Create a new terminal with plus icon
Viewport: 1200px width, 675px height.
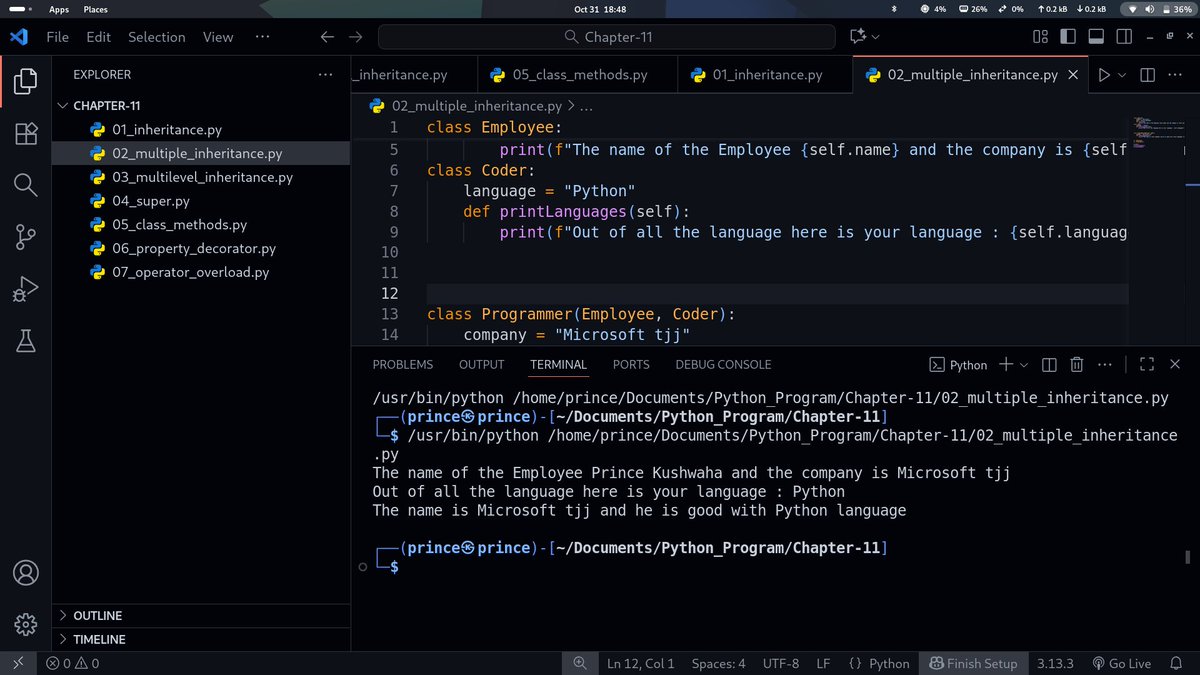pyautogui.click(x=1006, y=365)
